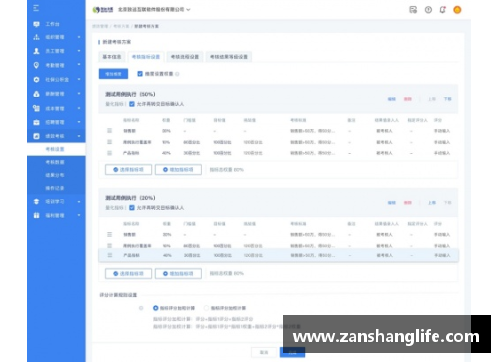Grab the 用例执行覆盖率 row handle in 50% section
500x362 pixels.
click(109, 142)
